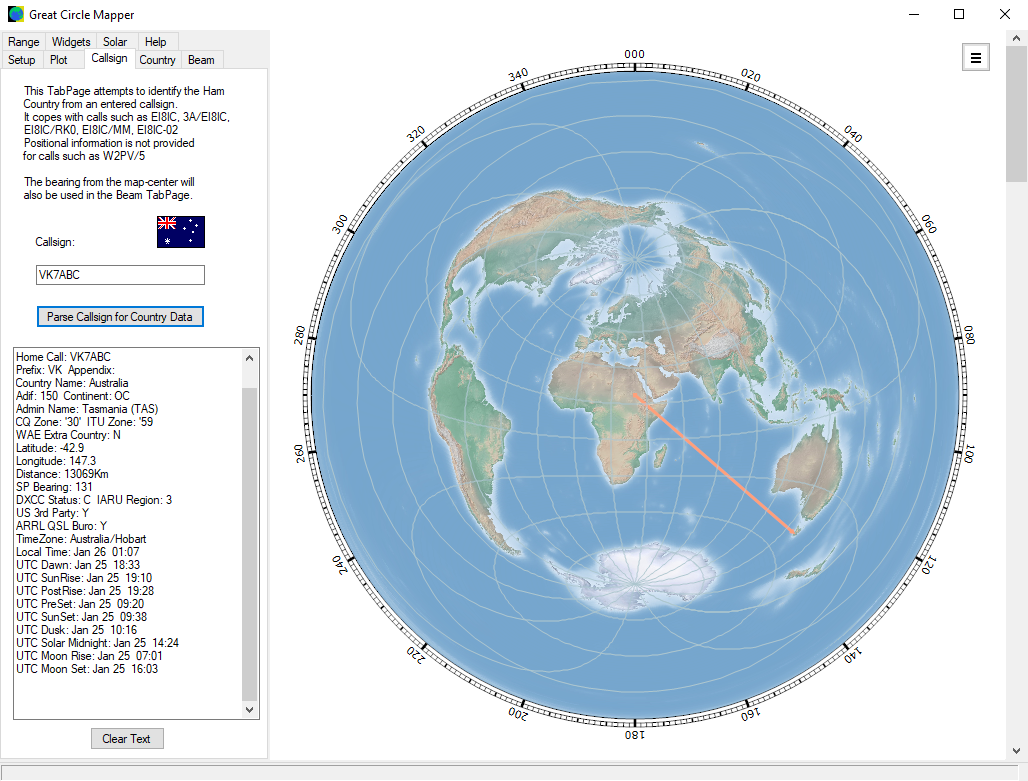Open the hamburger menu on the map
This screenshot has height=781, width=1028.
pyautogui.click(x=976, y=58)
